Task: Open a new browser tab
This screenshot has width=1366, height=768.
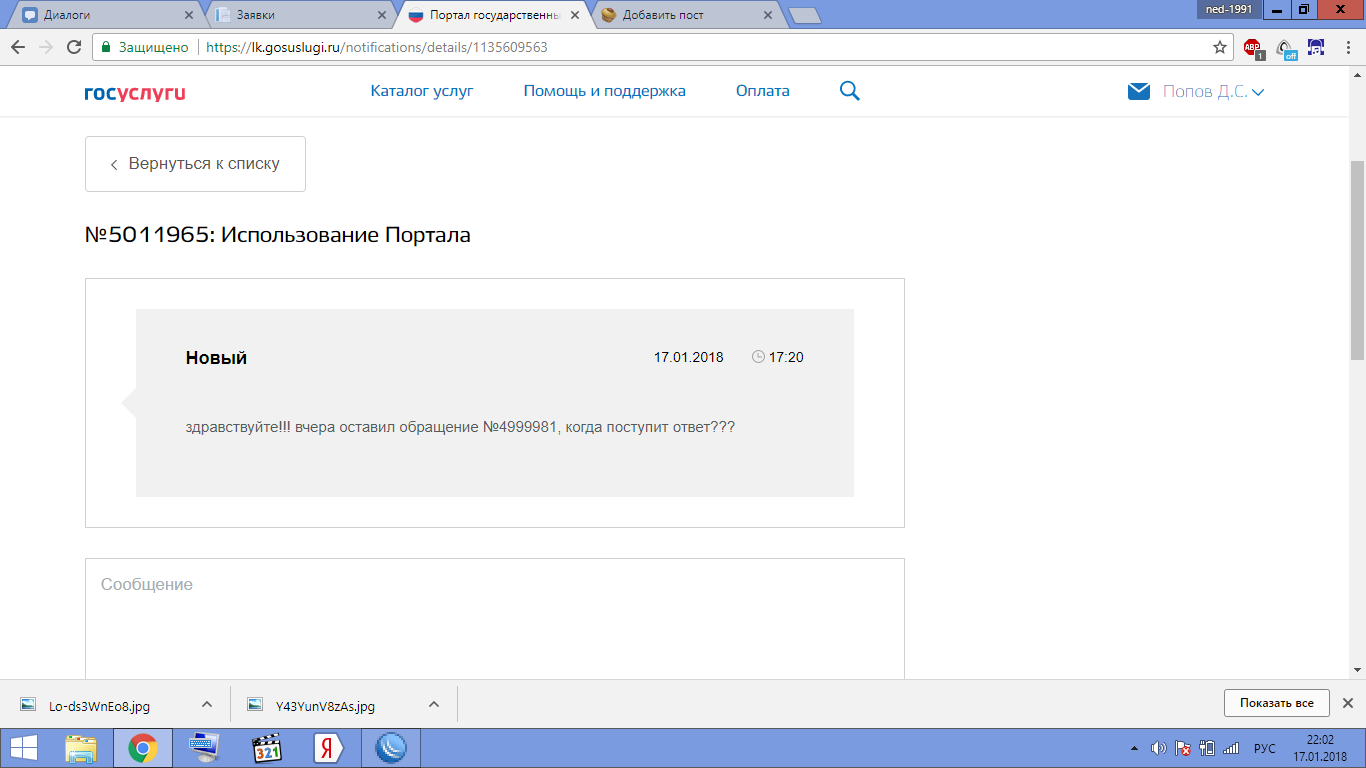Action: click(804, 15)
